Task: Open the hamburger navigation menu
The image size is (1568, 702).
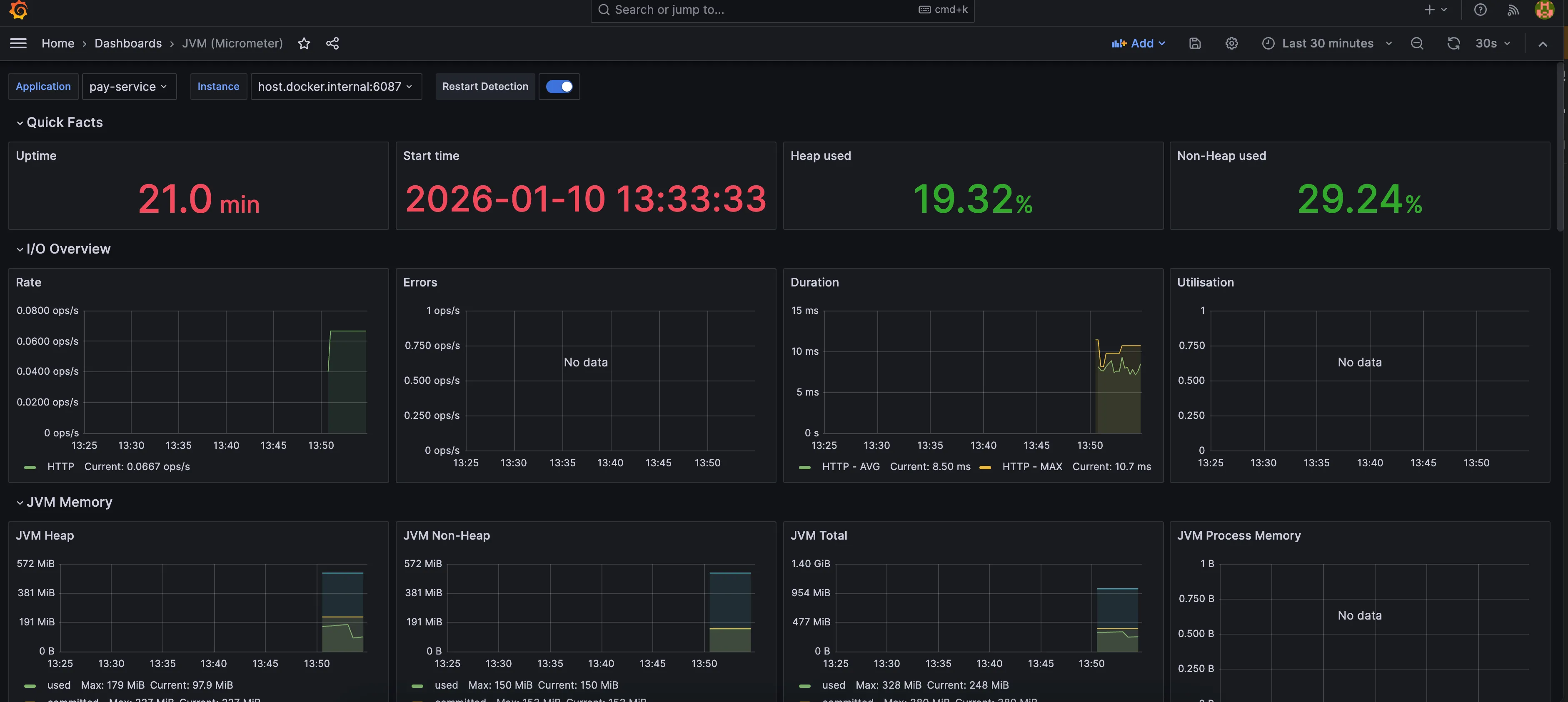Action: (18, 43)
